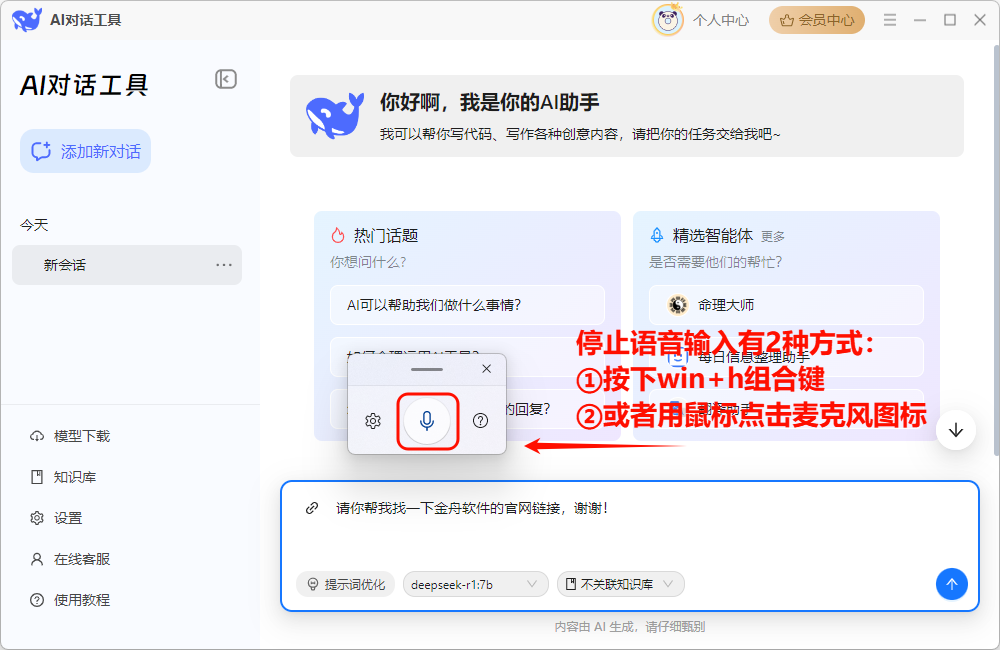Open voice typing settings gear
The width and height of the screenshot is (1000, 650).
(x=373, y=421)
